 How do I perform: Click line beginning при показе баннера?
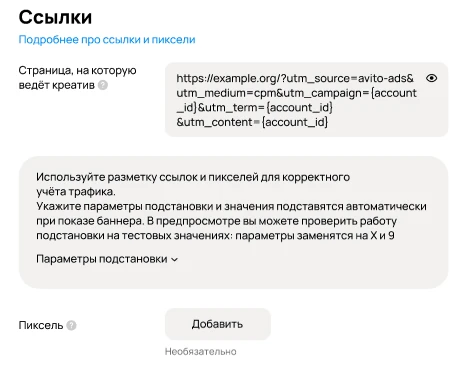click(216, 221)
